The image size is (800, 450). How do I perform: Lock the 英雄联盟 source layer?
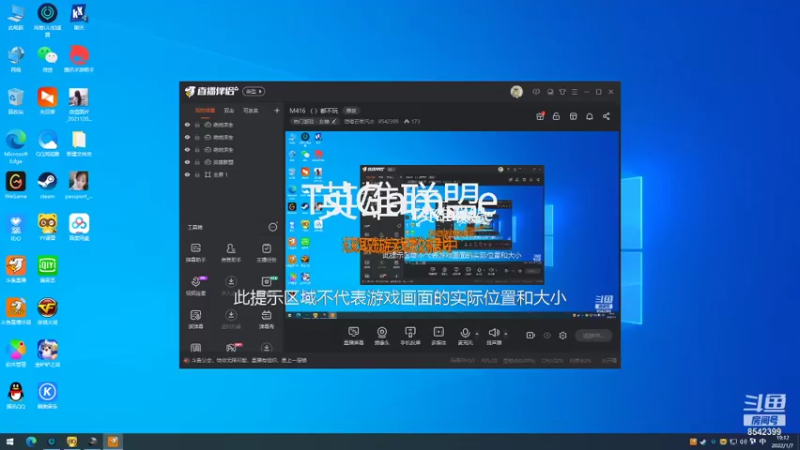pyautogui.click(x=197, y=162)
